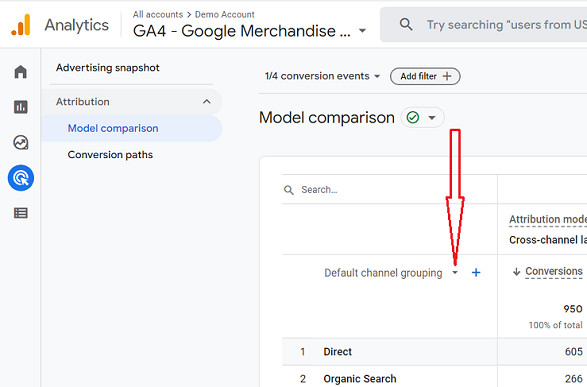Open the property selector dropdown arrow
This screenshot has height=387, width=587.
[x=362, y=31]
